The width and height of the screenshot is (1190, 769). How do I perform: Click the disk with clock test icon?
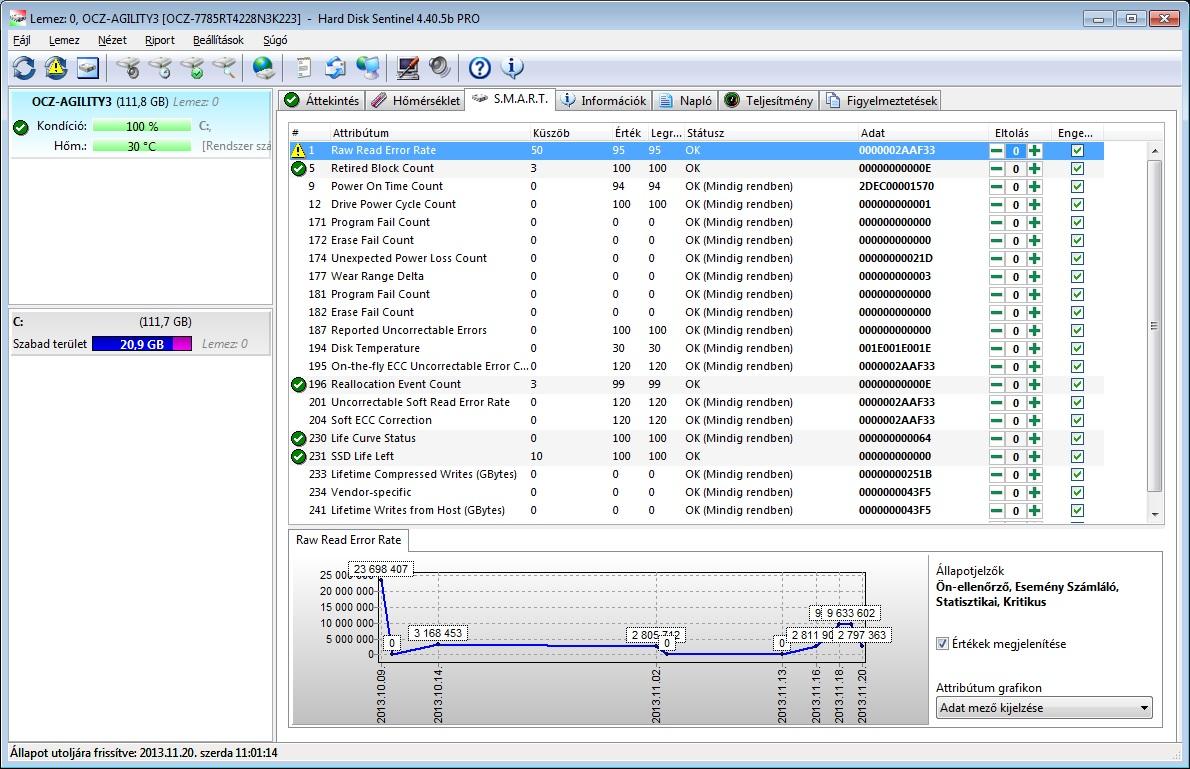[x=161, y=68]
